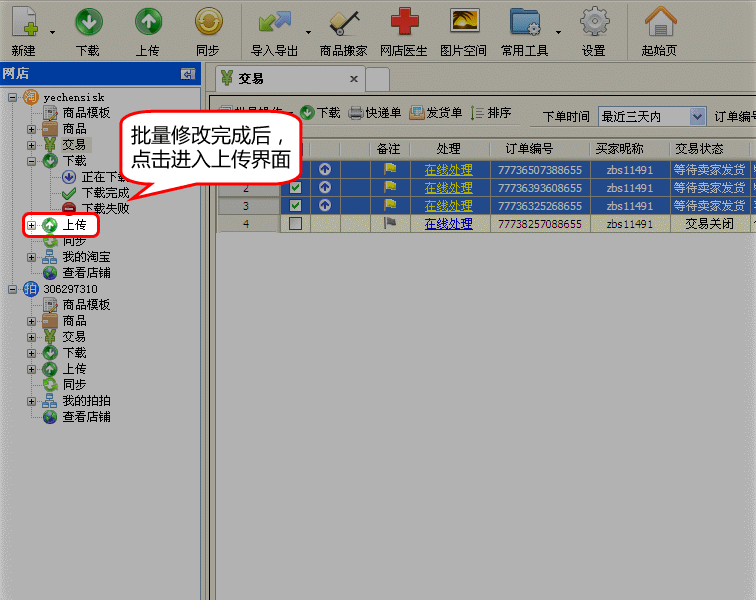Open 在线处理 link for order 77736325268655

[x=448, y=206]
